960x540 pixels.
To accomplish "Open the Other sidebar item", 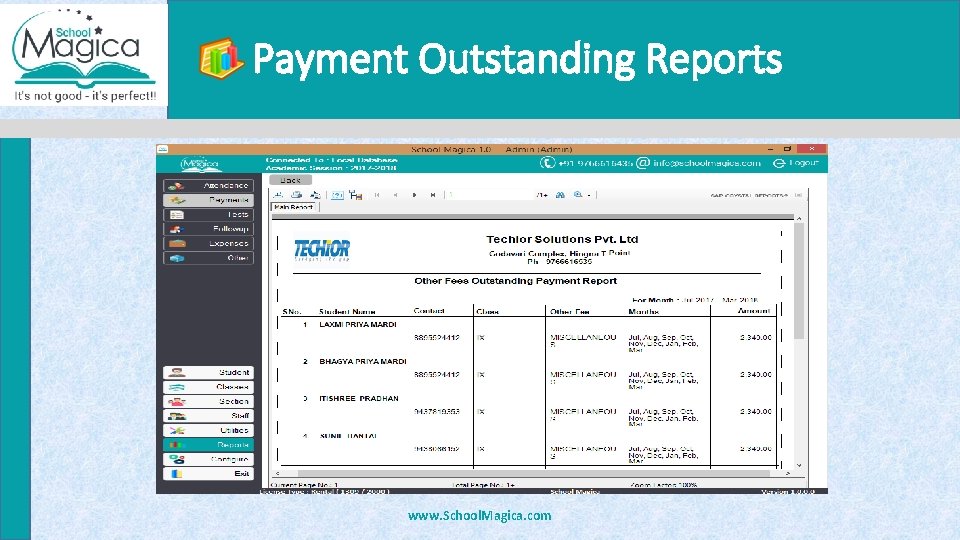I will pos(208,258).
